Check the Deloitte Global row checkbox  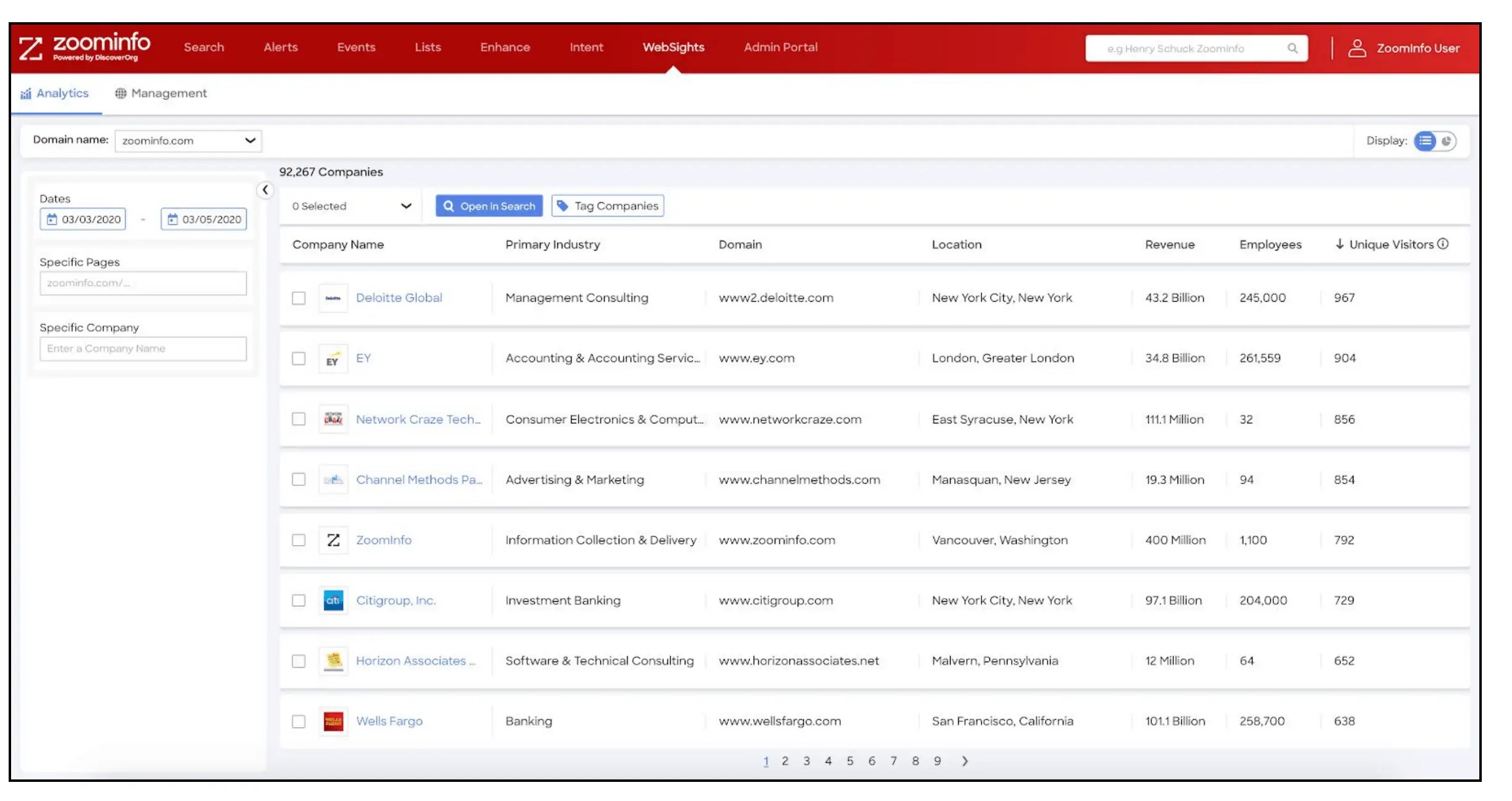[x=299, y=298]
